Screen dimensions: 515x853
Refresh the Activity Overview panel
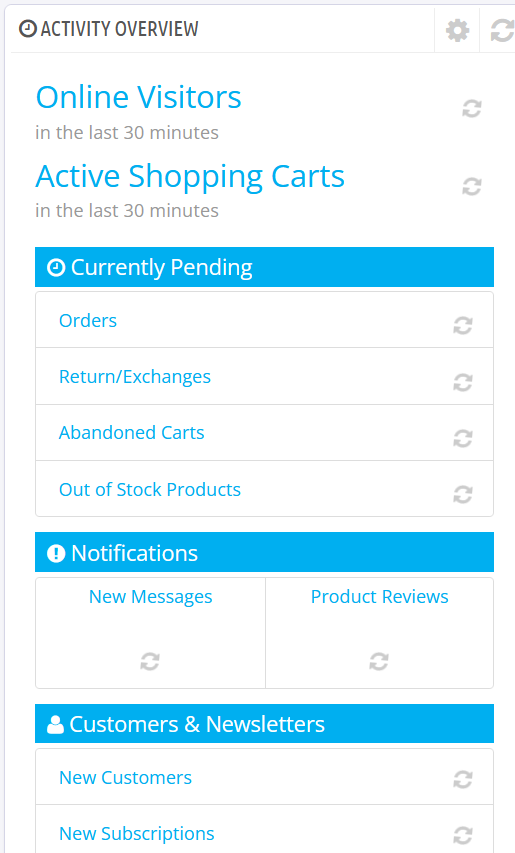point(502,30)
